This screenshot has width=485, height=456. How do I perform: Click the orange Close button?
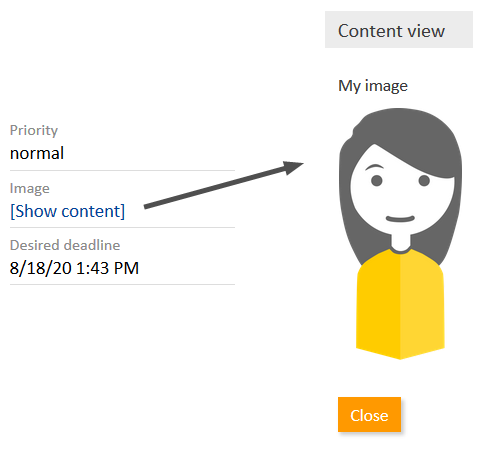[x=369, y=415]
